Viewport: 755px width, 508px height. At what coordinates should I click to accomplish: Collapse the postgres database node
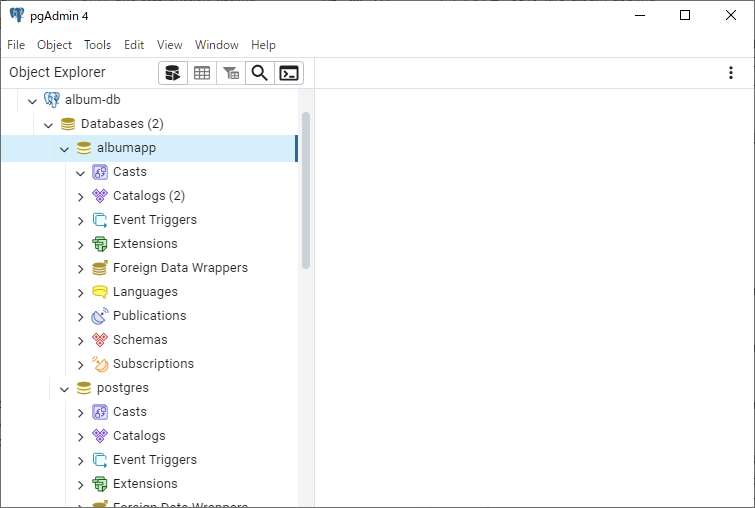64,389
